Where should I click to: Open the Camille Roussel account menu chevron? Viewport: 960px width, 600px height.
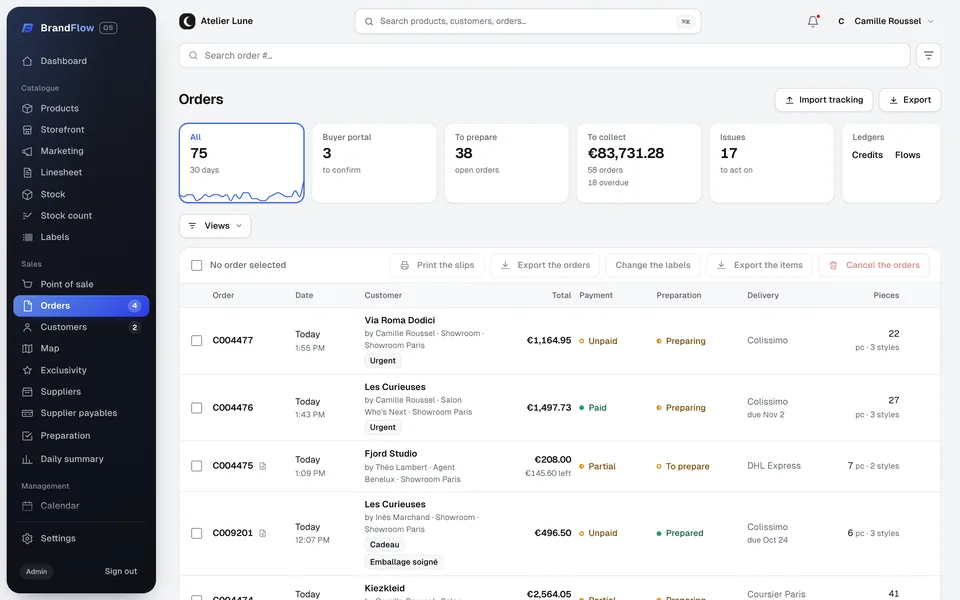[931, 21]
